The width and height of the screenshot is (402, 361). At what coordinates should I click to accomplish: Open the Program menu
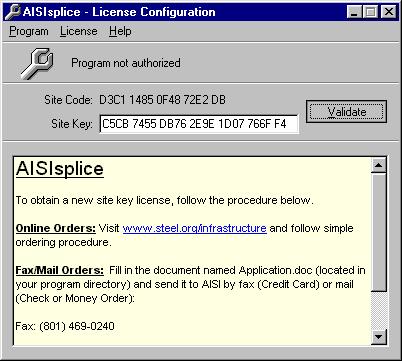point(29,31)
